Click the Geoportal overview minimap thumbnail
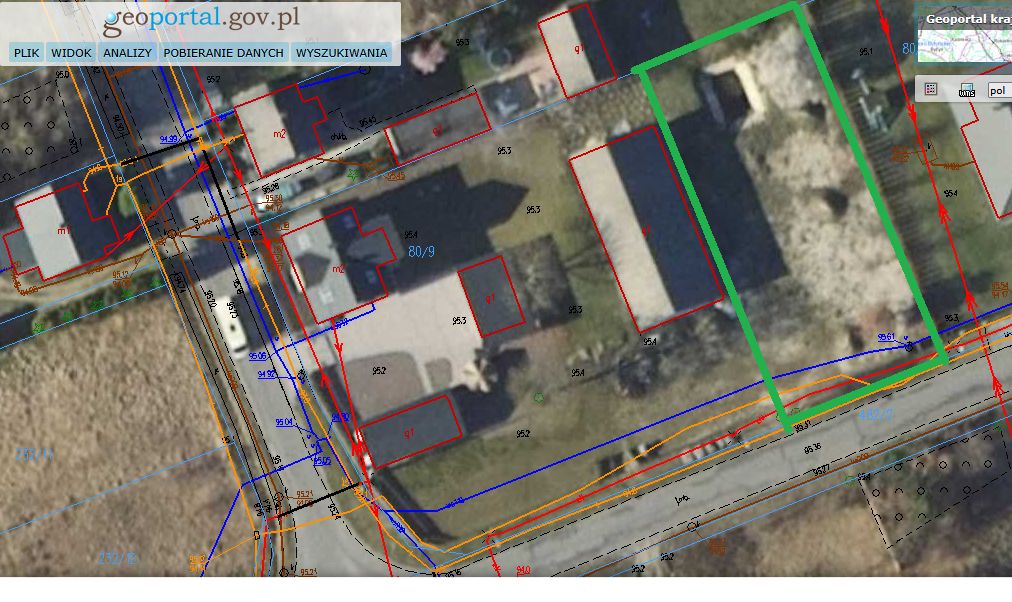This screenshot has height=602, width=1012. click(x=965, y=45)
